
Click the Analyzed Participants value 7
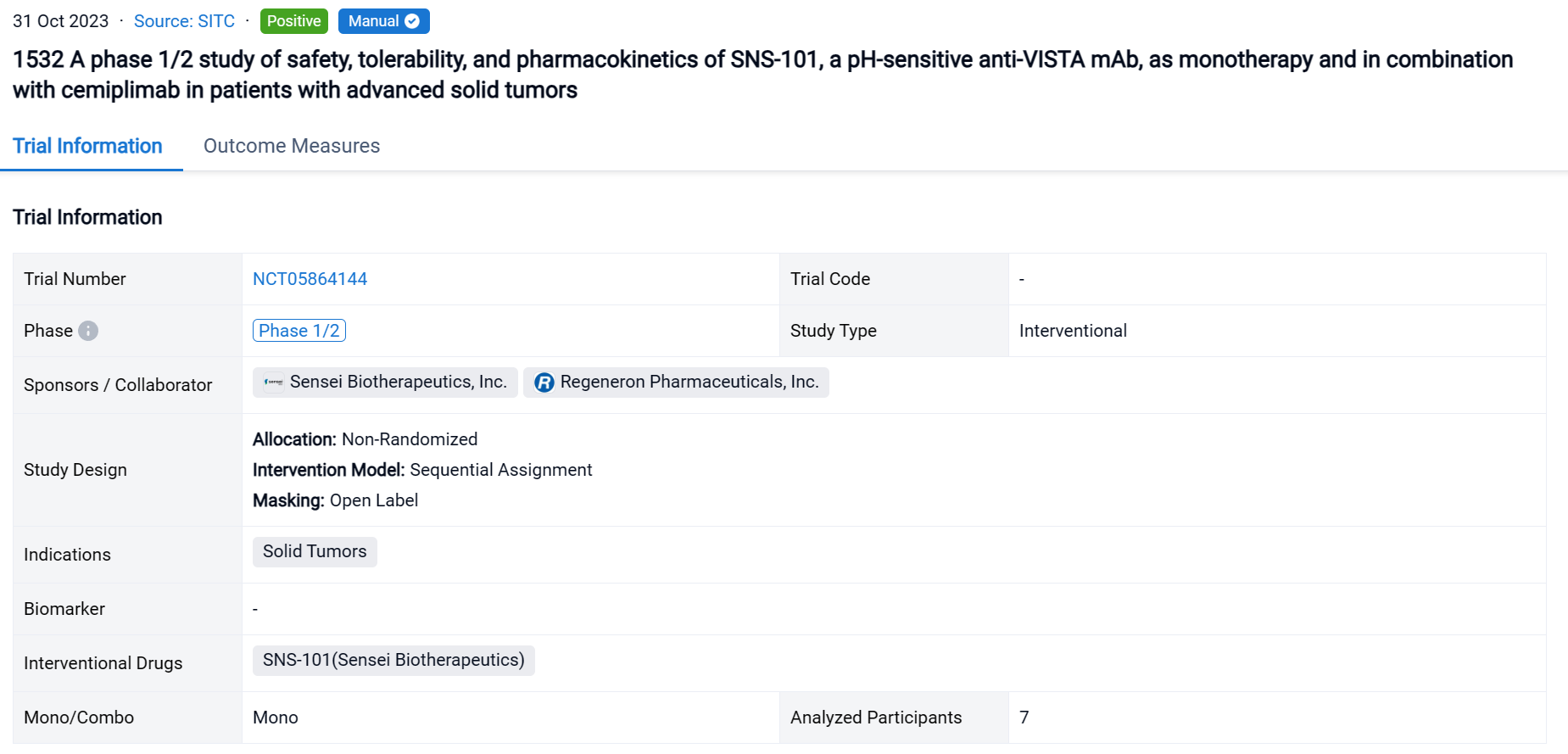pos(1024,718)
